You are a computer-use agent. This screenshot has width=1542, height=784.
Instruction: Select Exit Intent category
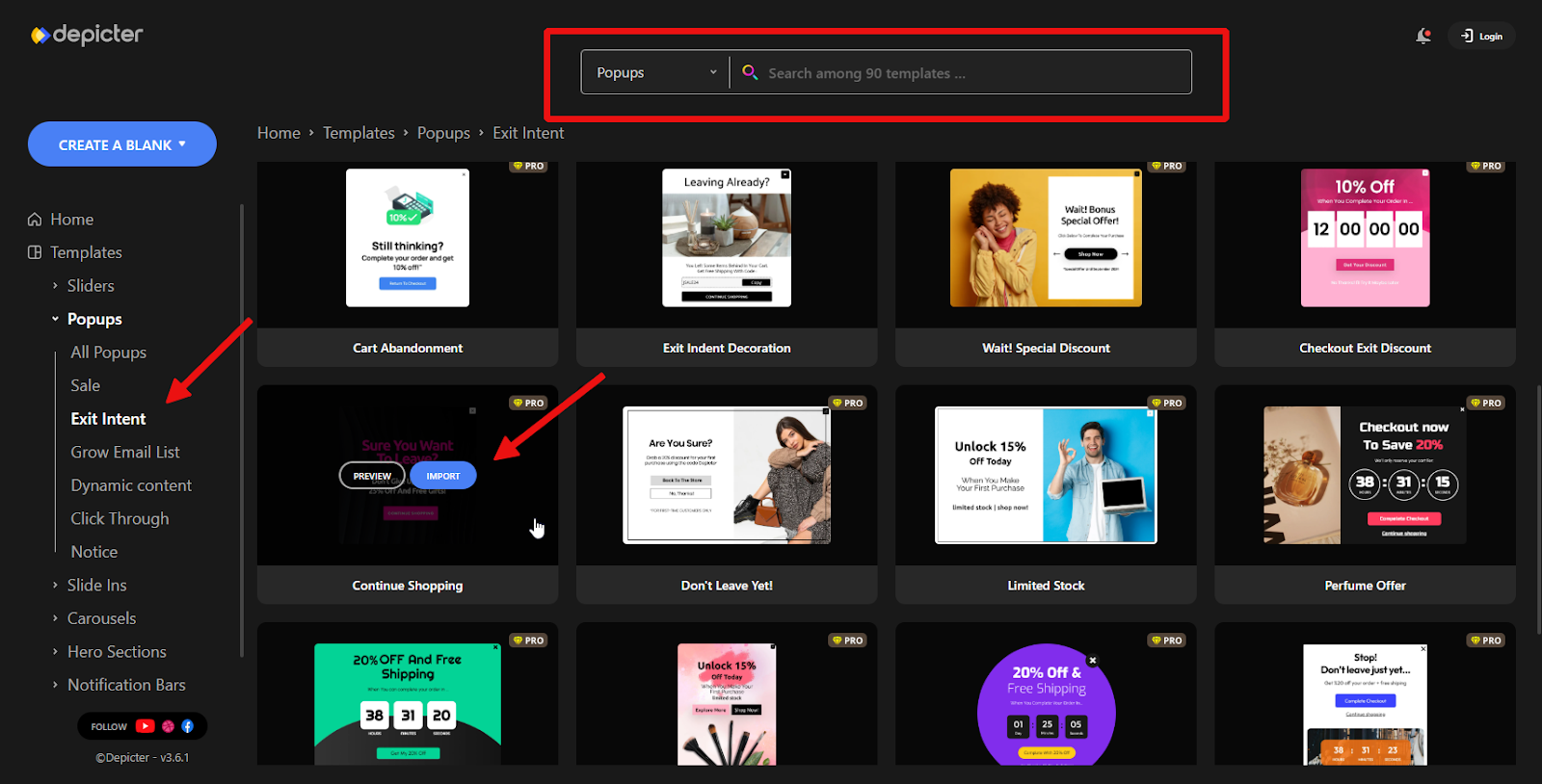coord(108,419)
